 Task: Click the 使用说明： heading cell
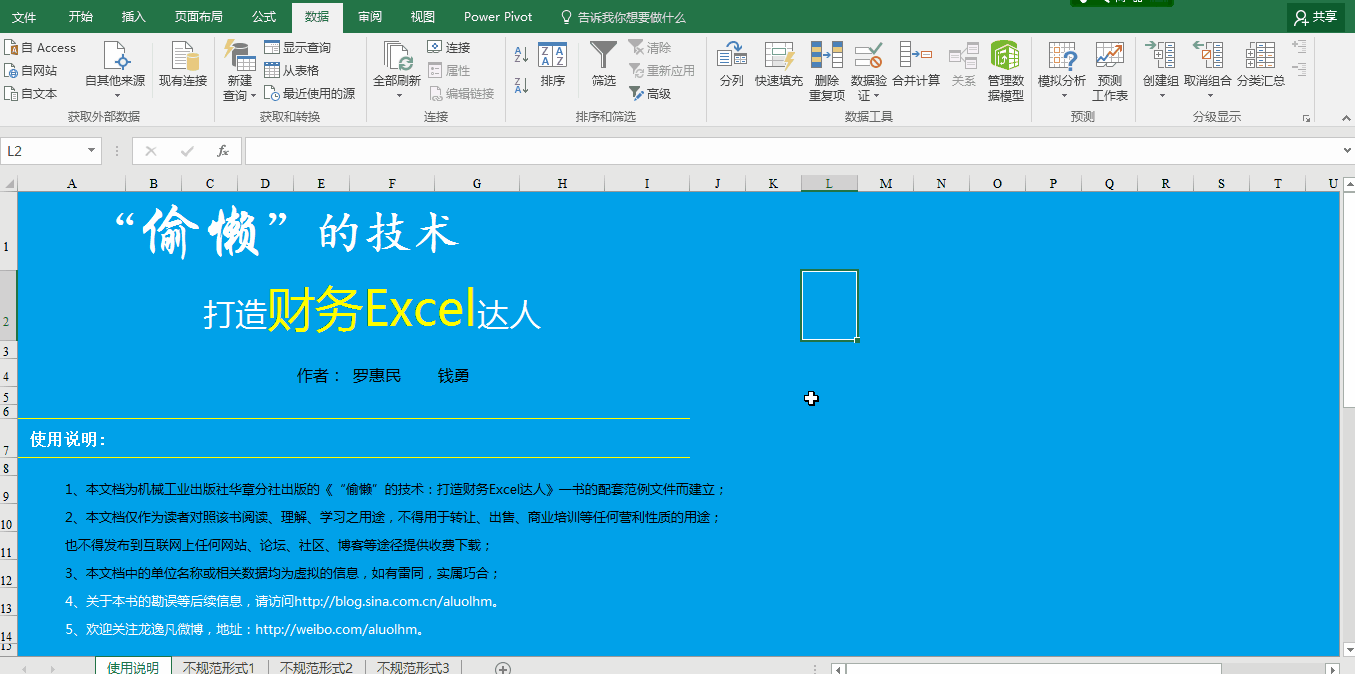pos(68,440)
